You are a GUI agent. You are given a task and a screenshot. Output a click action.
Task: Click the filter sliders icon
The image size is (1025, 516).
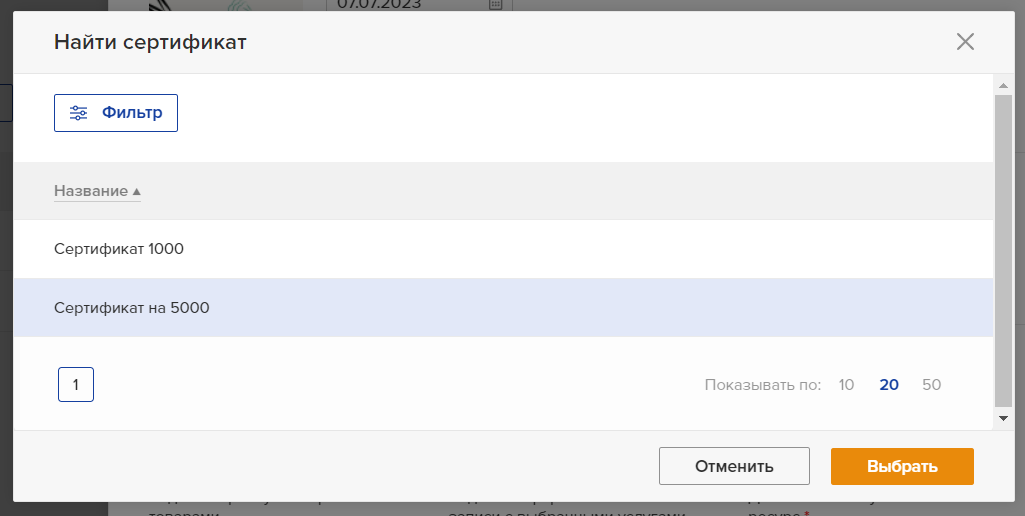coord(78,113)
